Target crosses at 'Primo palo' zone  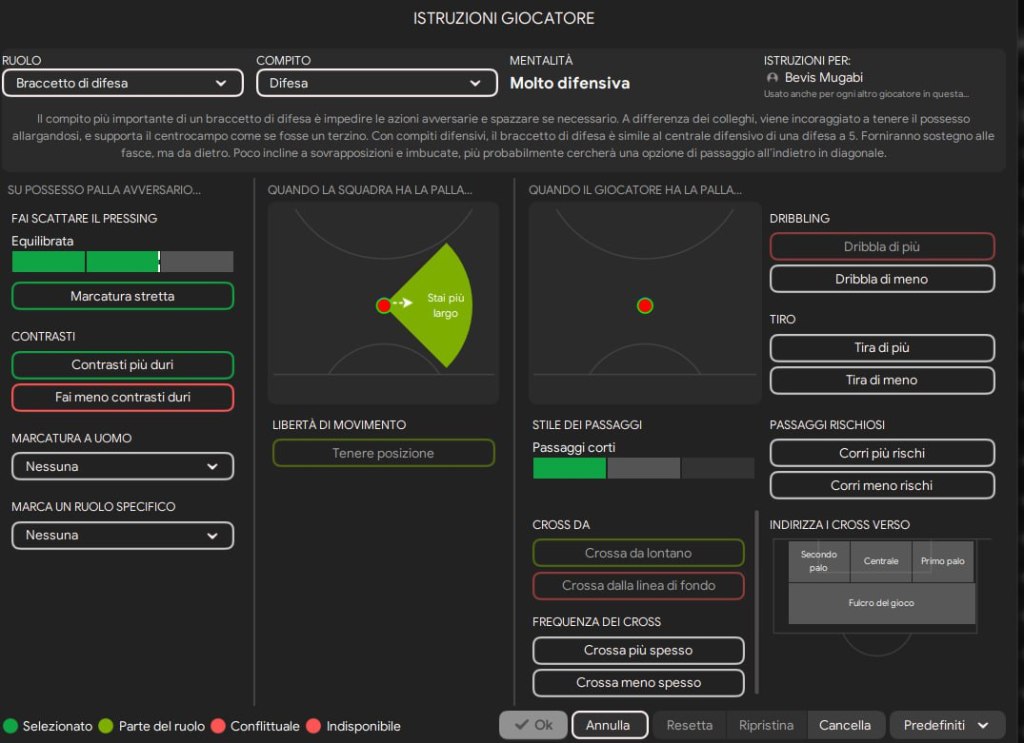pyautogui.click(x=943, y=561)
